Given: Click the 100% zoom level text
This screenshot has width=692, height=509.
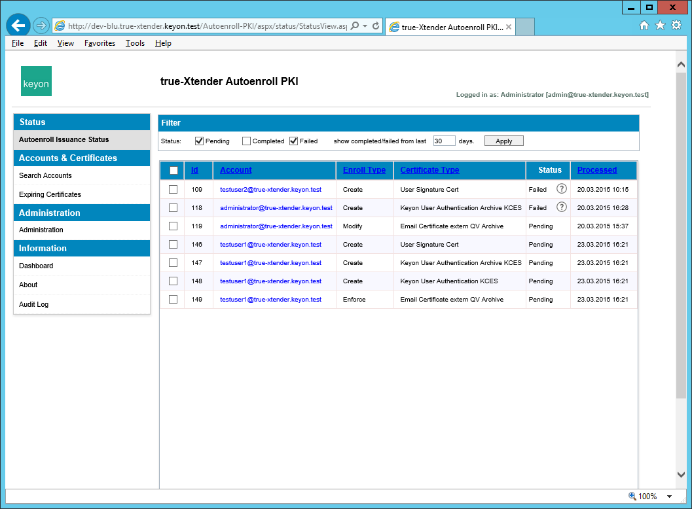Looking at the screenshot, I should [x=647, y=496].
